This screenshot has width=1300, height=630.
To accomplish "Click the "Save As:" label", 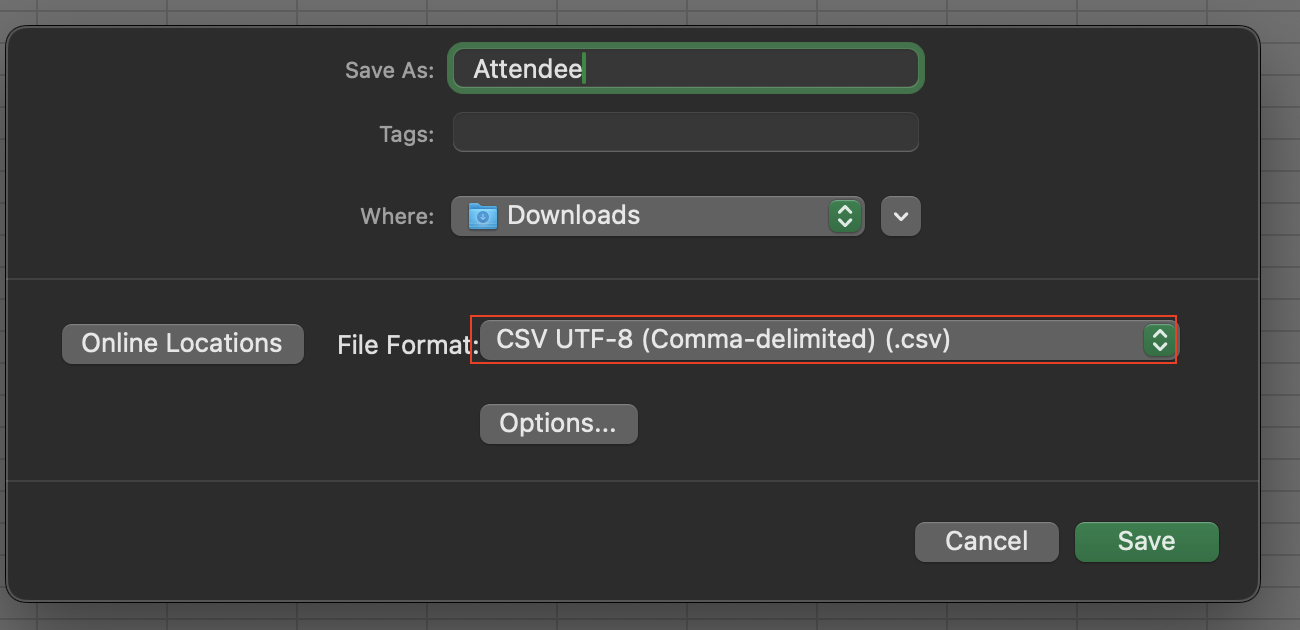I will click(x=389, y=70).
